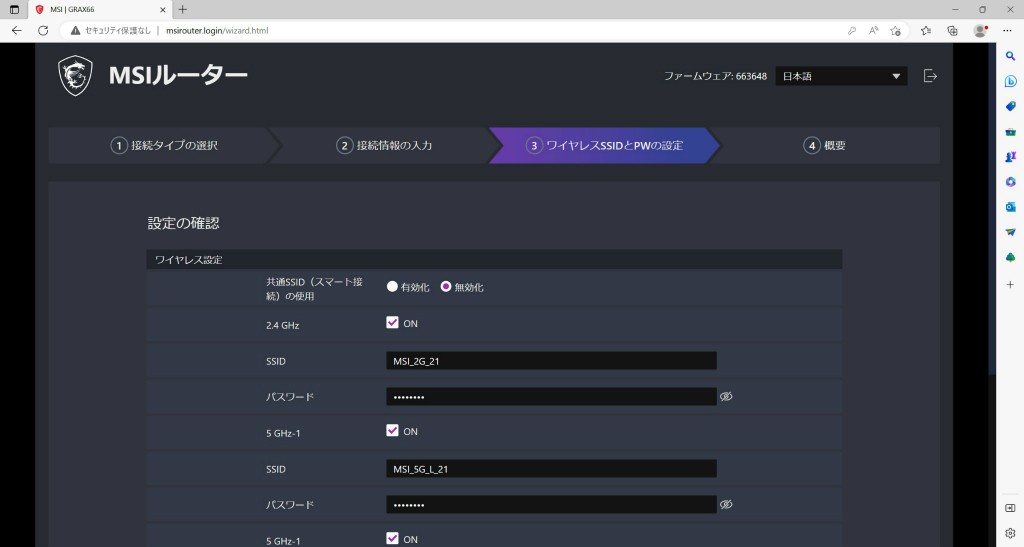1024x547 pixels.
Task: Open the 日本語 language dropdown
Action: tap(841, 76)
